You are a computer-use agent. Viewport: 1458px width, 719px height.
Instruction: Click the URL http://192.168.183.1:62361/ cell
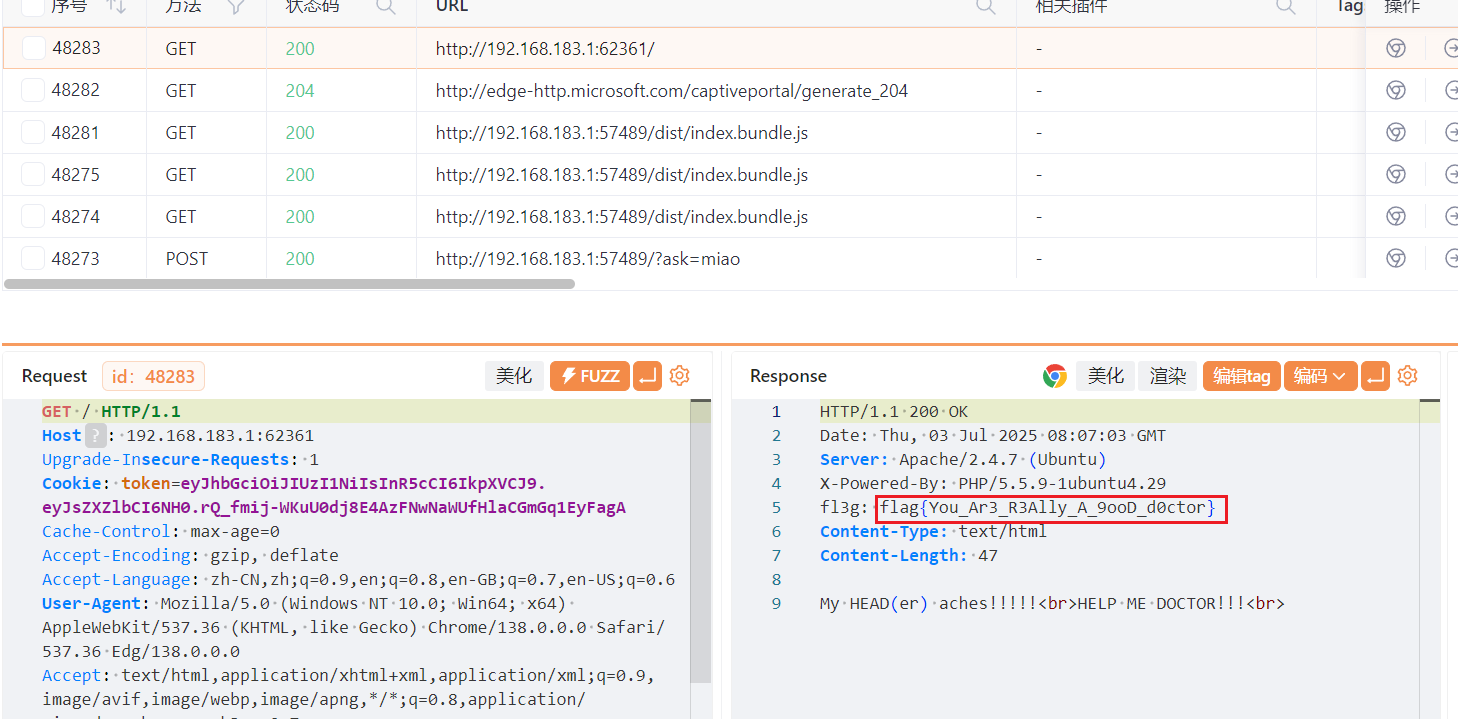point(545,48)
